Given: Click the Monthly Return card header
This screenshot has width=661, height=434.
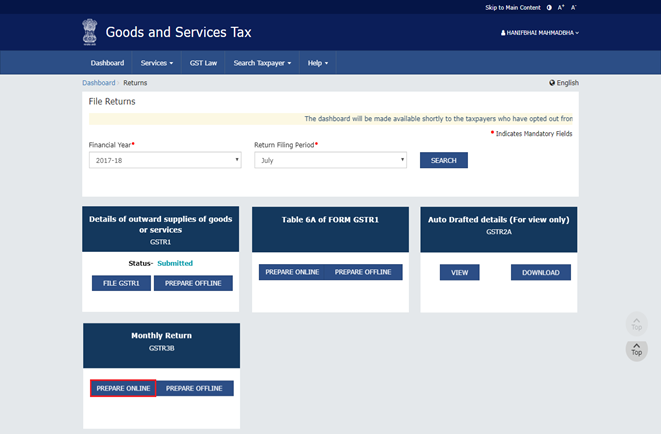Looking at the screenshot, I should (161, 346).
